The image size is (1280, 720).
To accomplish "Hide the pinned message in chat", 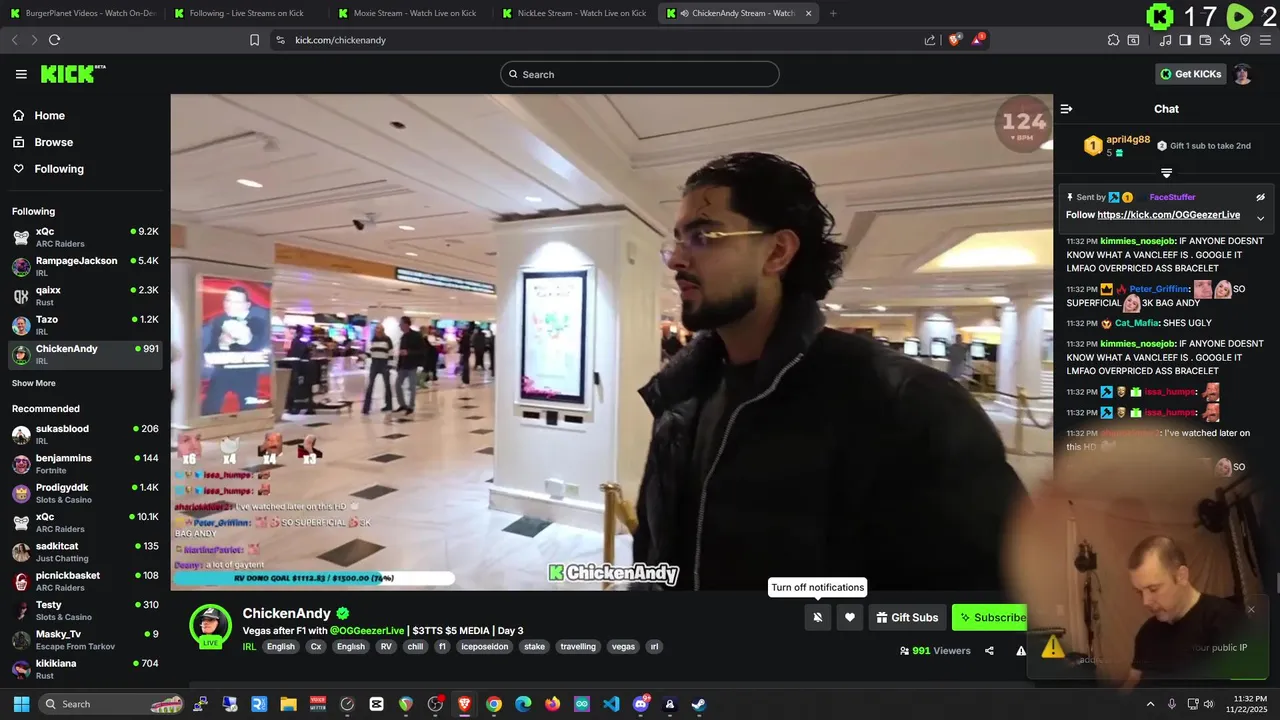I will point(1261,197).
